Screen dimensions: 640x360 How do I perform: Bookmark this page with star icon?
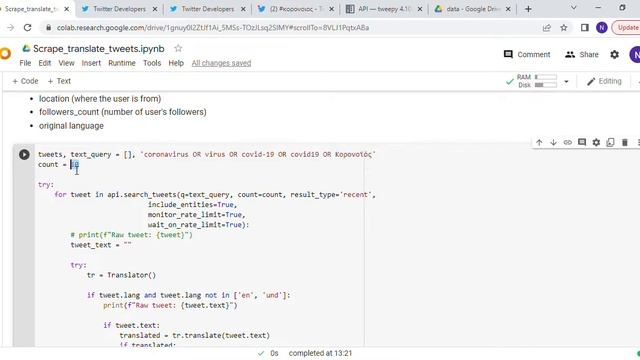564,28
